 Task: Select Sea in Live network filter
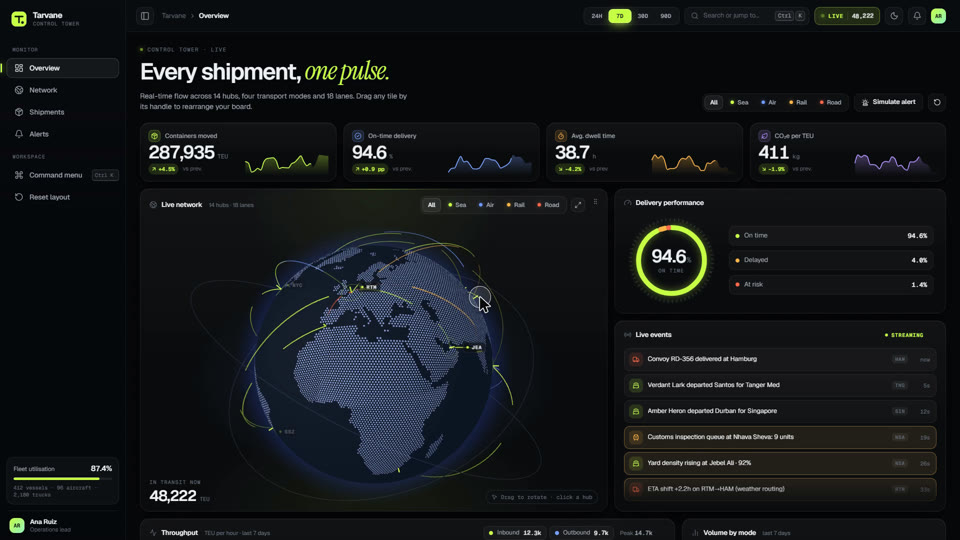[457, 205]
